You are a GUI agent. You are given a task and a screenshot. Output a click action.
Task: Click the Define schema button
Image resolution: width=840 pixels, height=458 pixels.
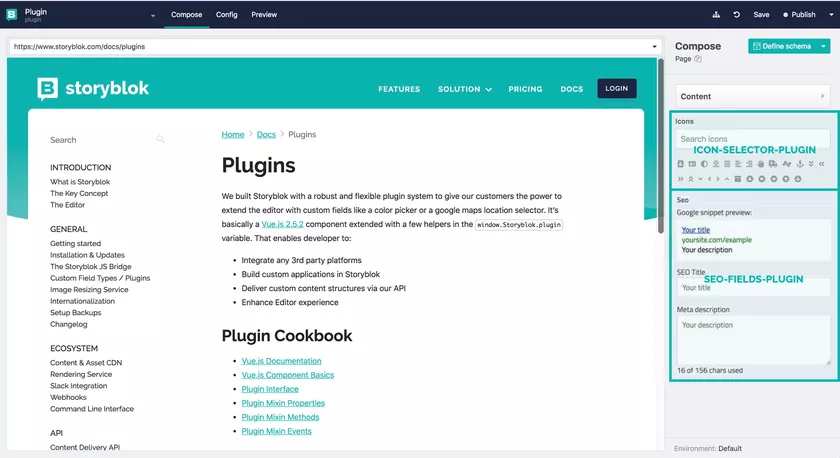[x=783, y=46]
